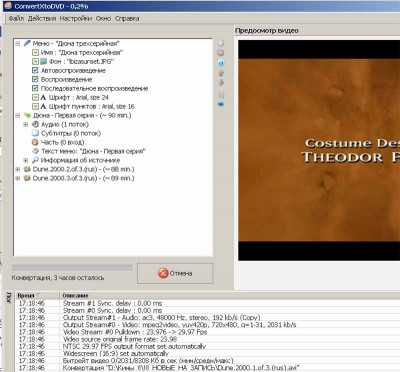Image resolution: width=400 pixels, height=372 pixels.
Task: Click the letter A icon beside Шрифт пунктов
Action: coord(43,106)
